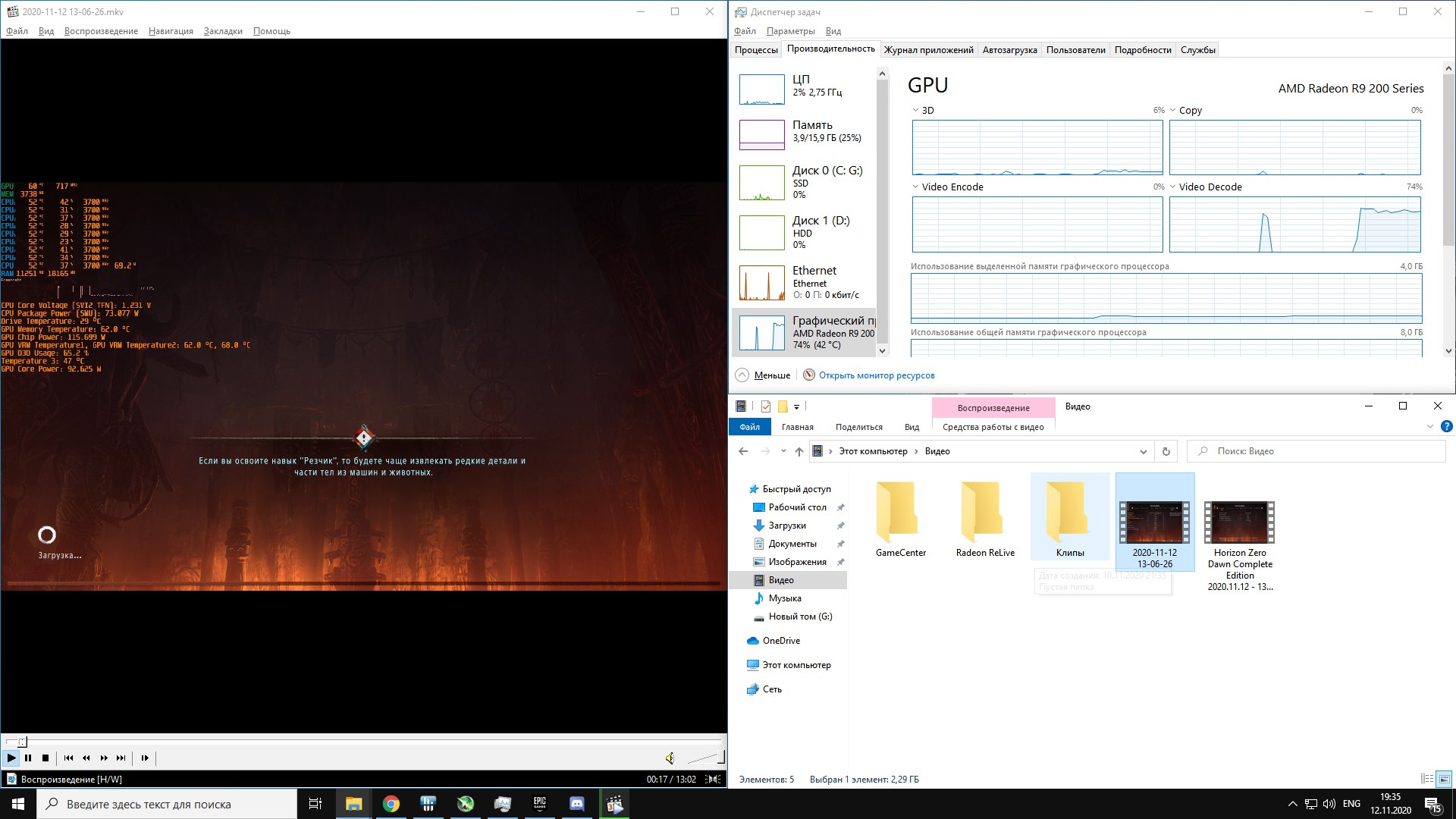The height and width of the screenshot is (819, 1456).
Task: Open the Файл ribbon tab in Explorer
Action: [750, 427]
